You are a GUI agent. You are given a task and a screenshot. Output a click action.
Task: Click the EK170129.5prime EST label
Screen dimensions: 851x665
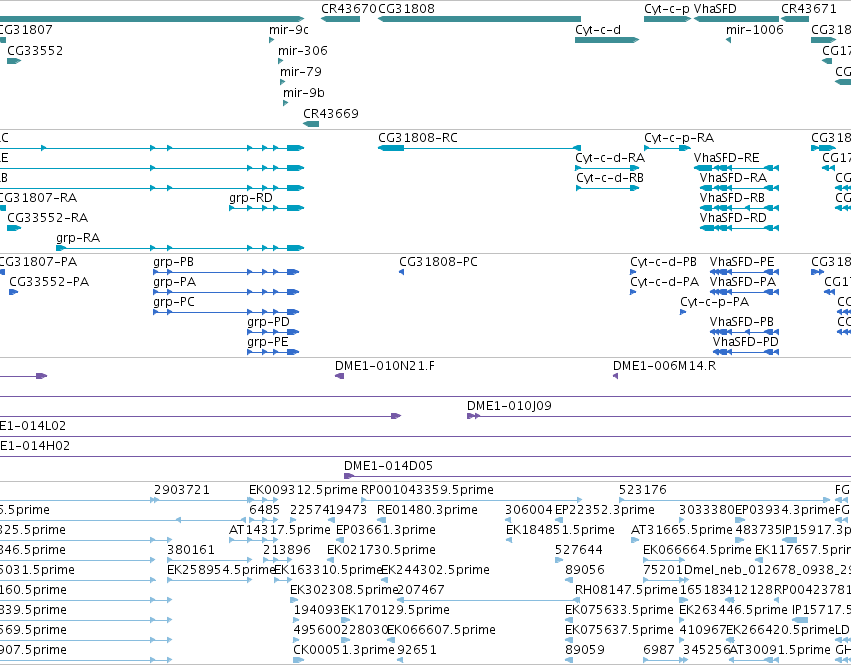pos(395,611)
